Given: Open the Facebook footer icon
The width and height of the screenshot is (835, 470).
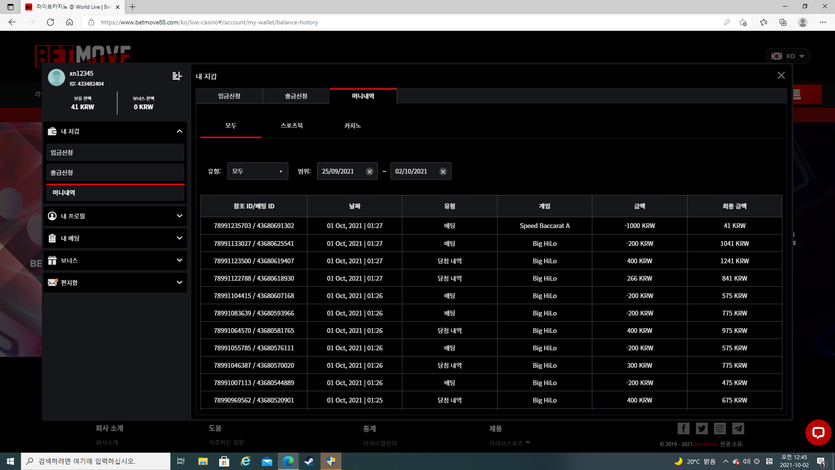Looking at the screenshot, I should 683,428.
